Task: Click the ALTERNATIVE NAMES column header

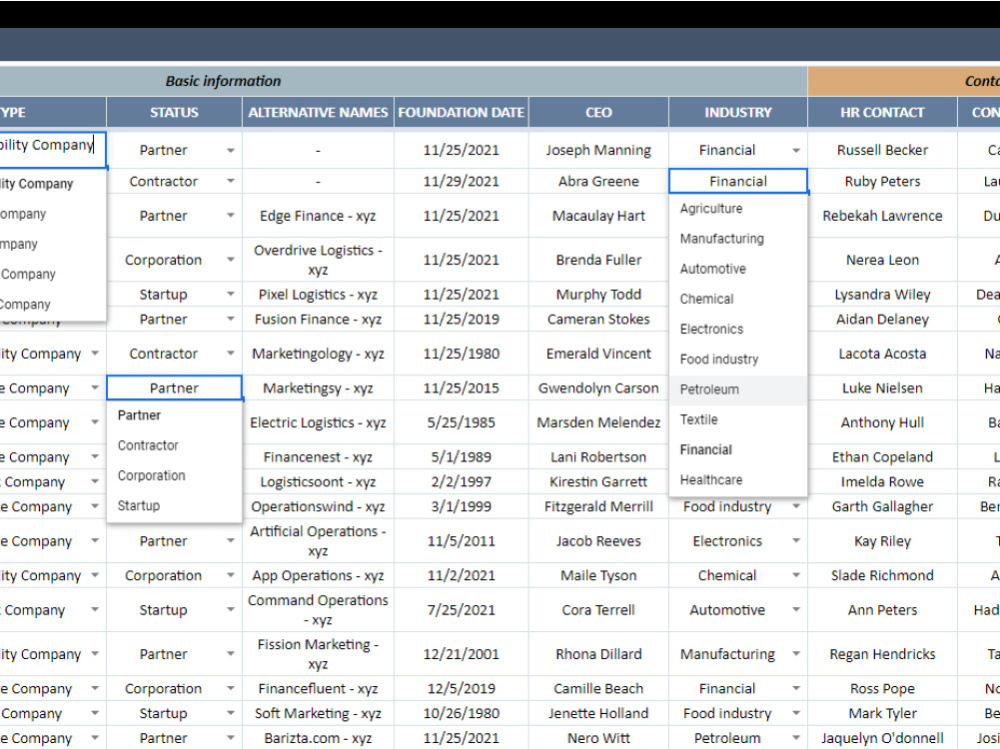Action: (x=318, y=112)
